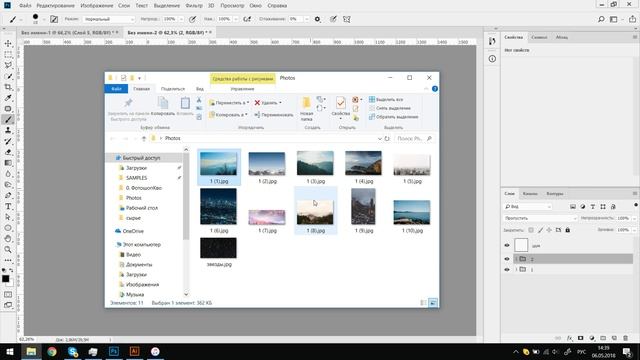This screenshot has height=360, width=640.
Task: Filter layers by adjustment layers icon
Action: point(583,207)
